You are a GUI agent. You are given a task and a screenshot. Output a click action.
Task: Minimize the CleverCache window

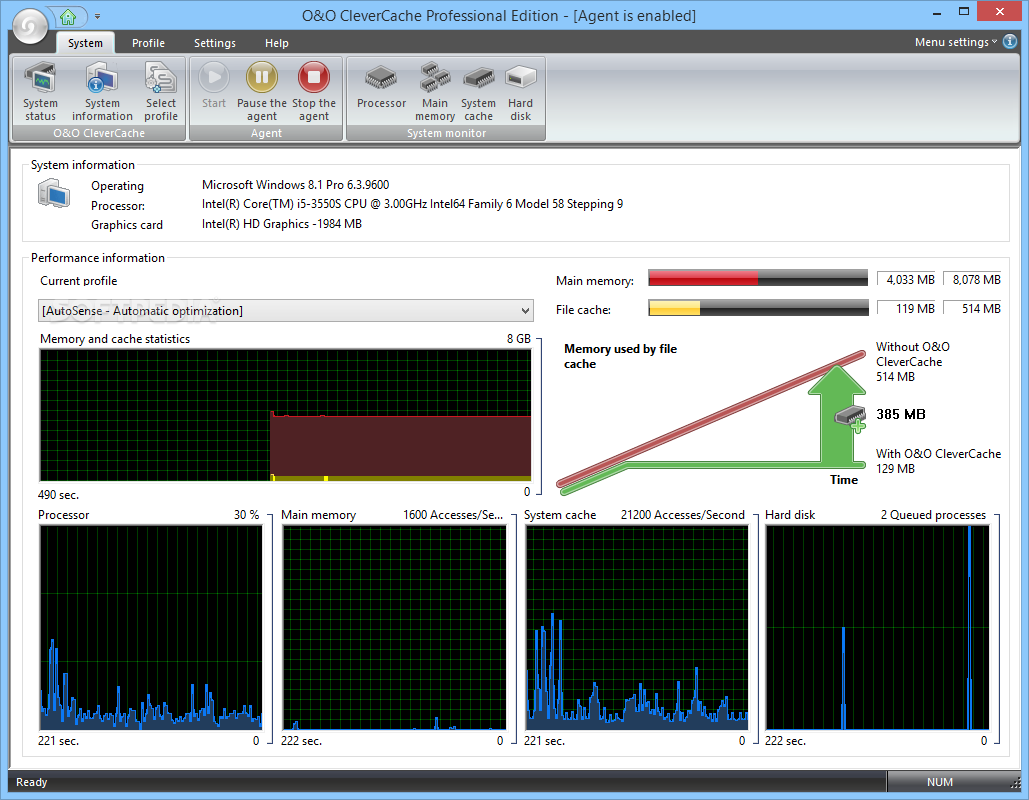(x=936, y=12)
